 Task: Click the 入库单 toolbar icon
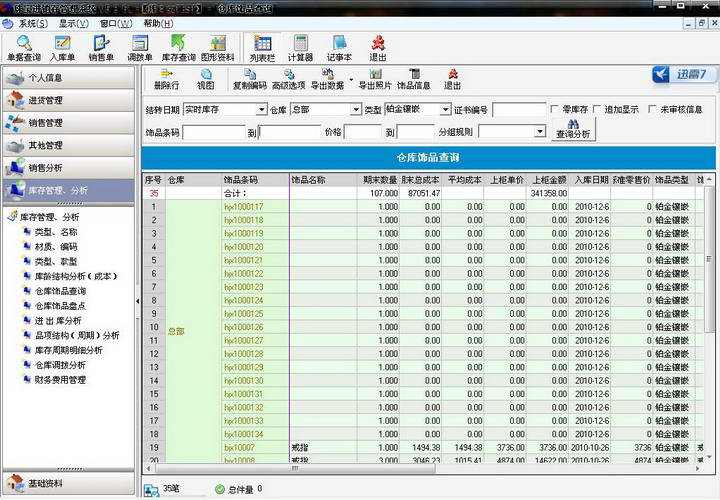[62, 48]
